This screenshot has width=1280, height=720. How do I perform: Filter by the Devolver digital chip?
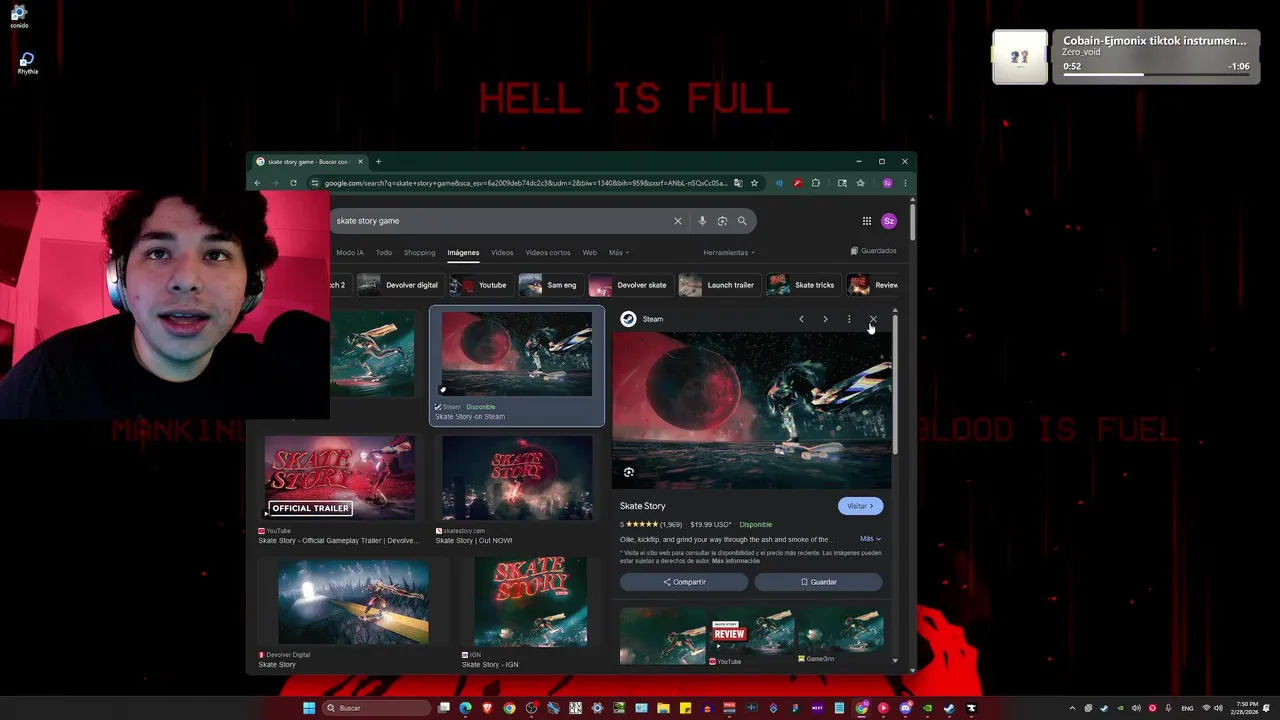click(400, 285)
